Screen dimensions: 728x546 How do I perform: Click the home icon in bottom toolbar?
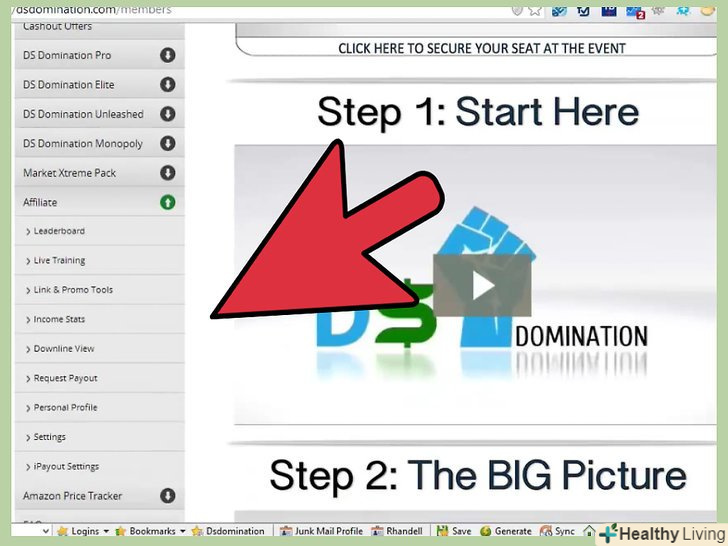click(x=589, y=530)
